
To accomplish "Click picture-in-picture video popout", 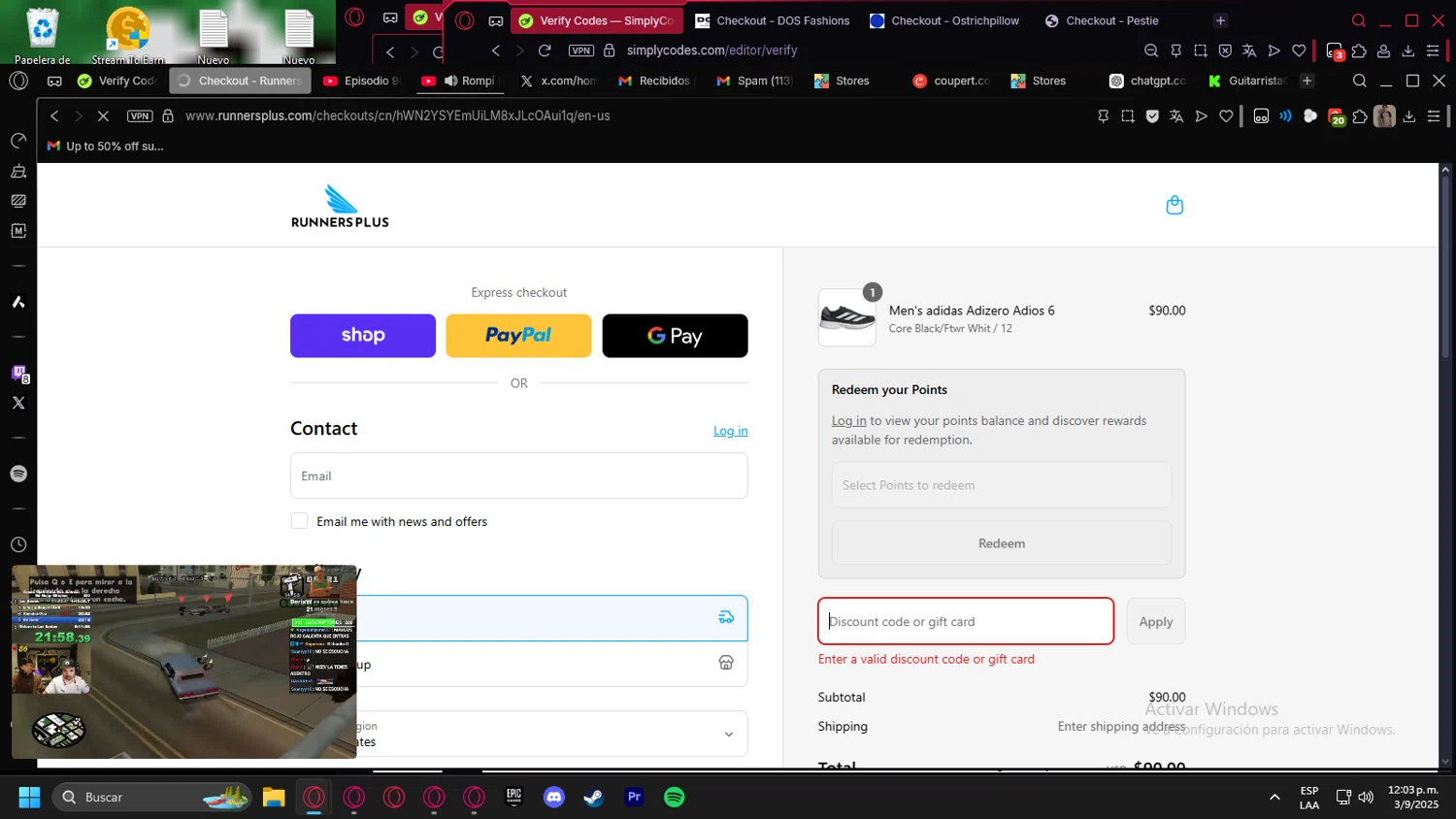I will (x=183, y=661).
